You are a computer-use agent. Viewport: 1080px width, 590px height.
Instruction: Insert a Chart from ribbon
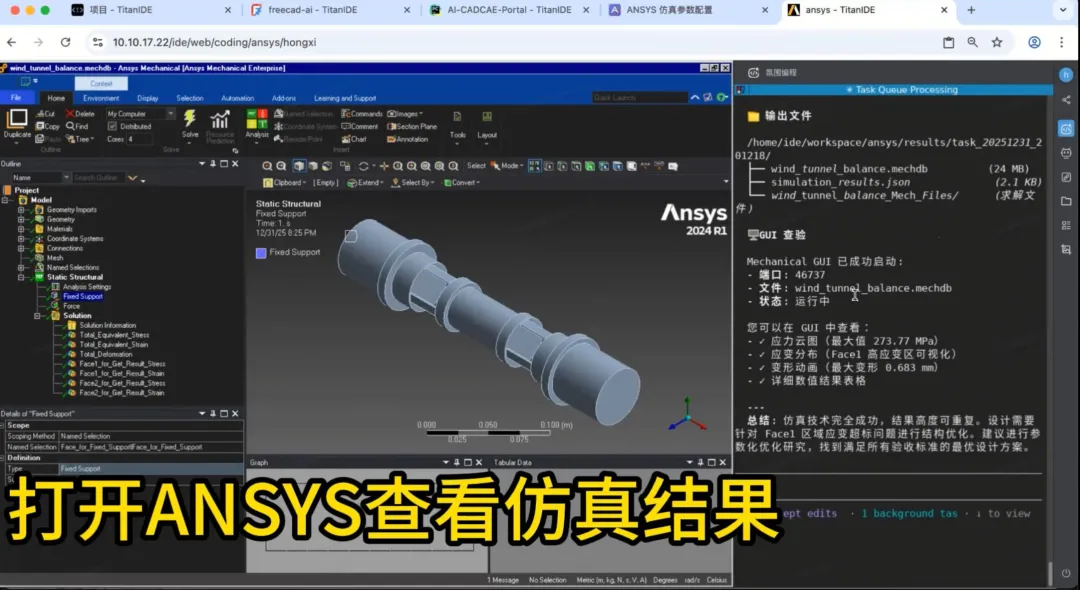(x=355, y=139)
